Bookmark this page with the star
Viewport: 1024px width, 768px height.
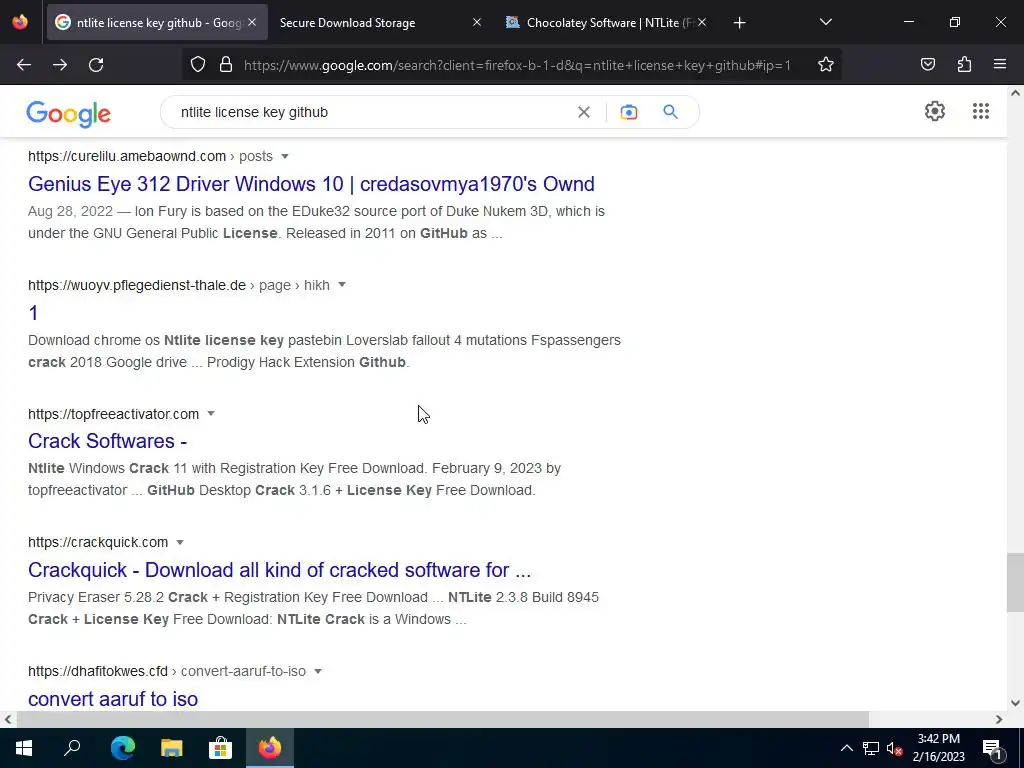click(x=825, y=65)
